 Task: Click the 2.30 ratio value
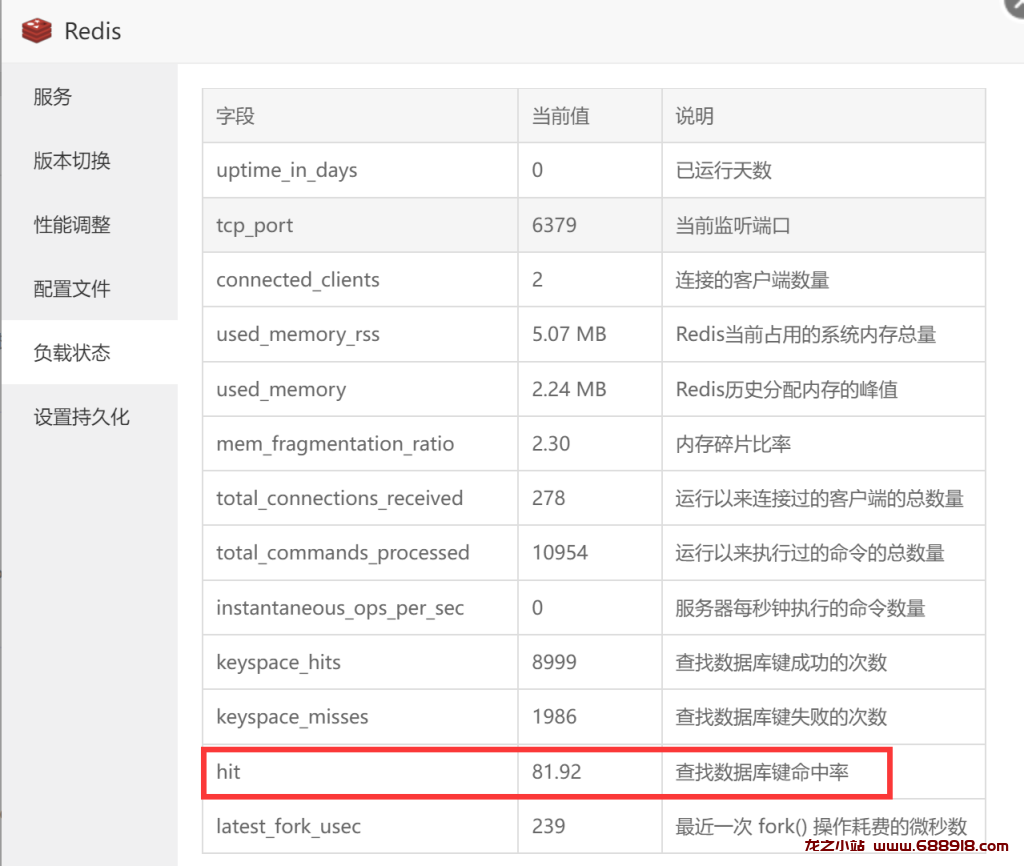point(551,444)
